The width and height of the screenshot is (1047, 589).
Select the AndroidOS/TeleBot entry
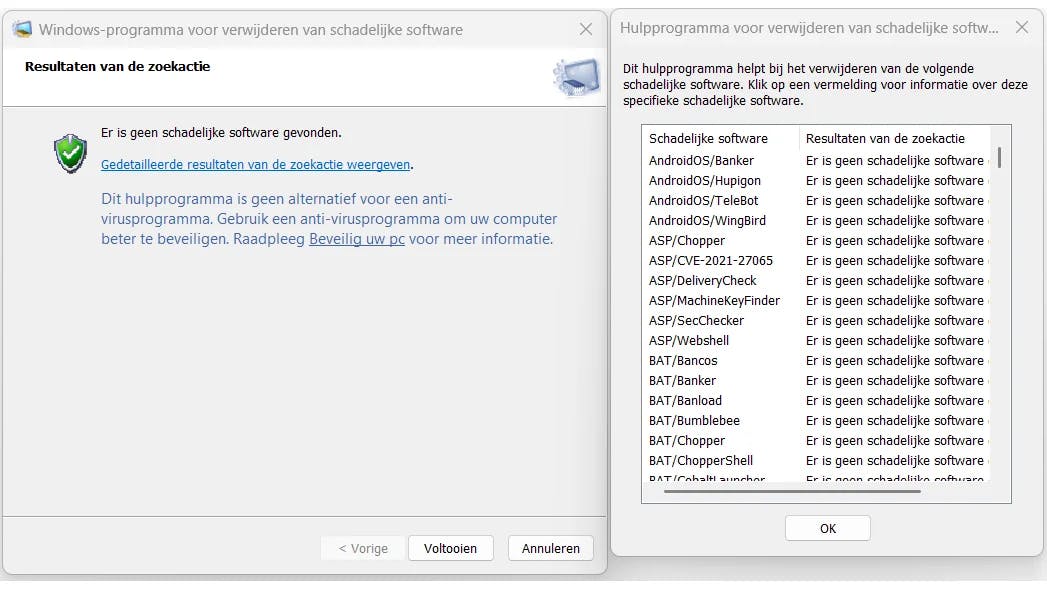pyautogui.click(x=703, y=200)
